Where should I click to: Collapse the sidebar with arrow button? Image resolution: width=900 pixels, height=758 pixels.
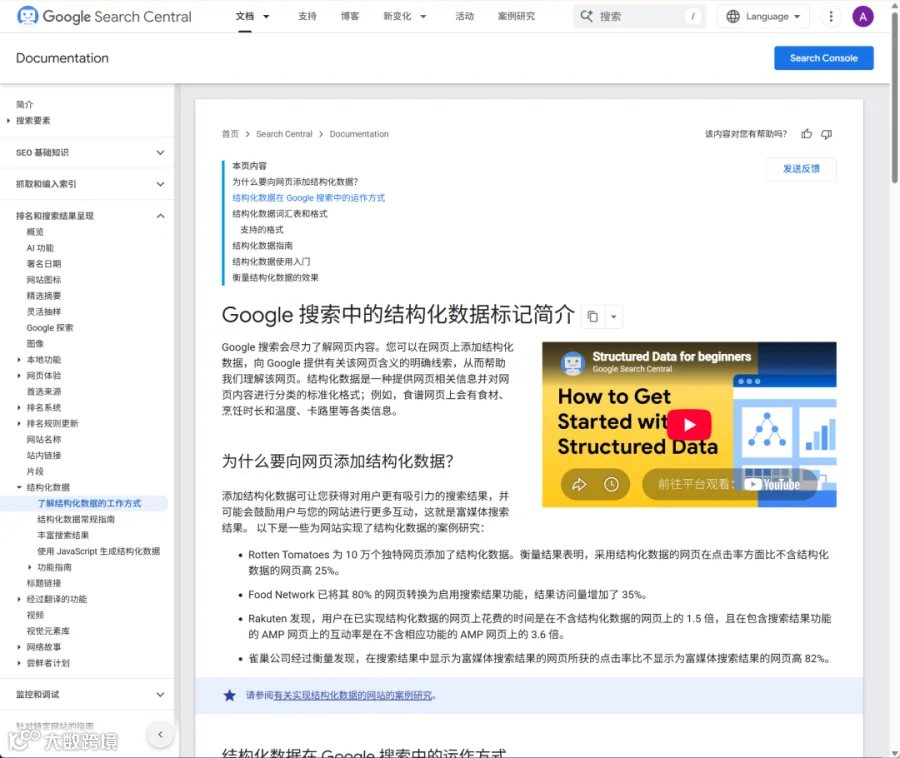pyautogui.click(x=160, y=734)
